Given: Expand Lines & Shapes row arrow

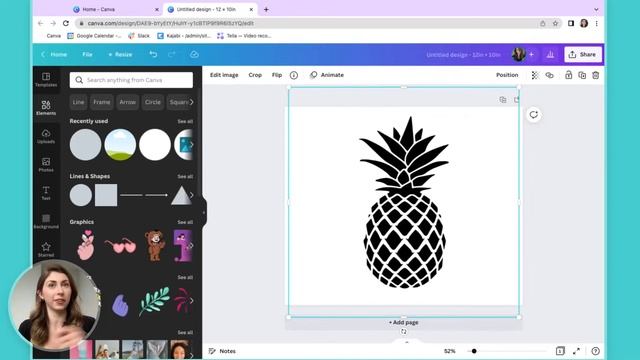Looking at the screenshot, I should tap(191, 195).
